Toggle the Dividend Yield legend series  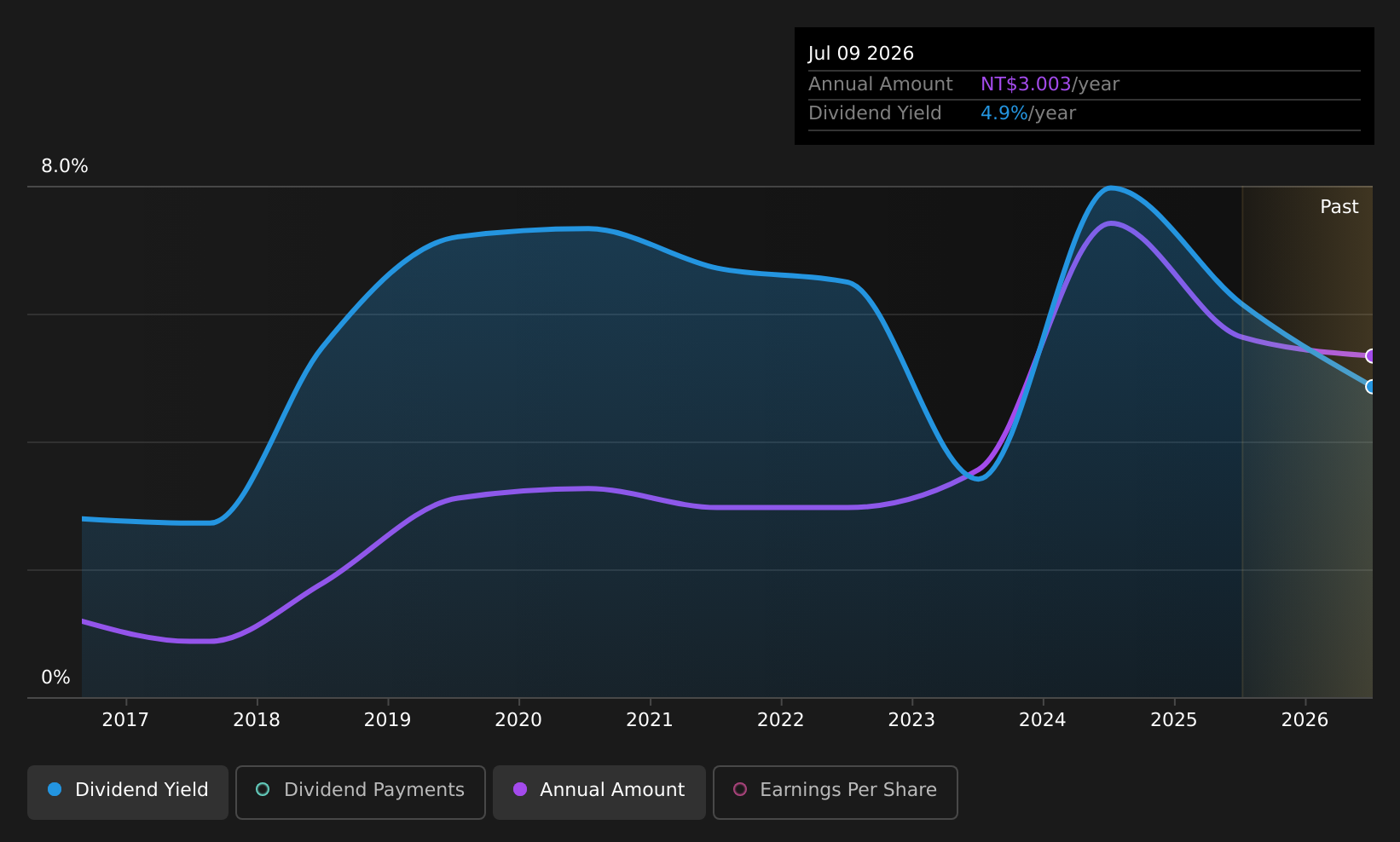128,792
